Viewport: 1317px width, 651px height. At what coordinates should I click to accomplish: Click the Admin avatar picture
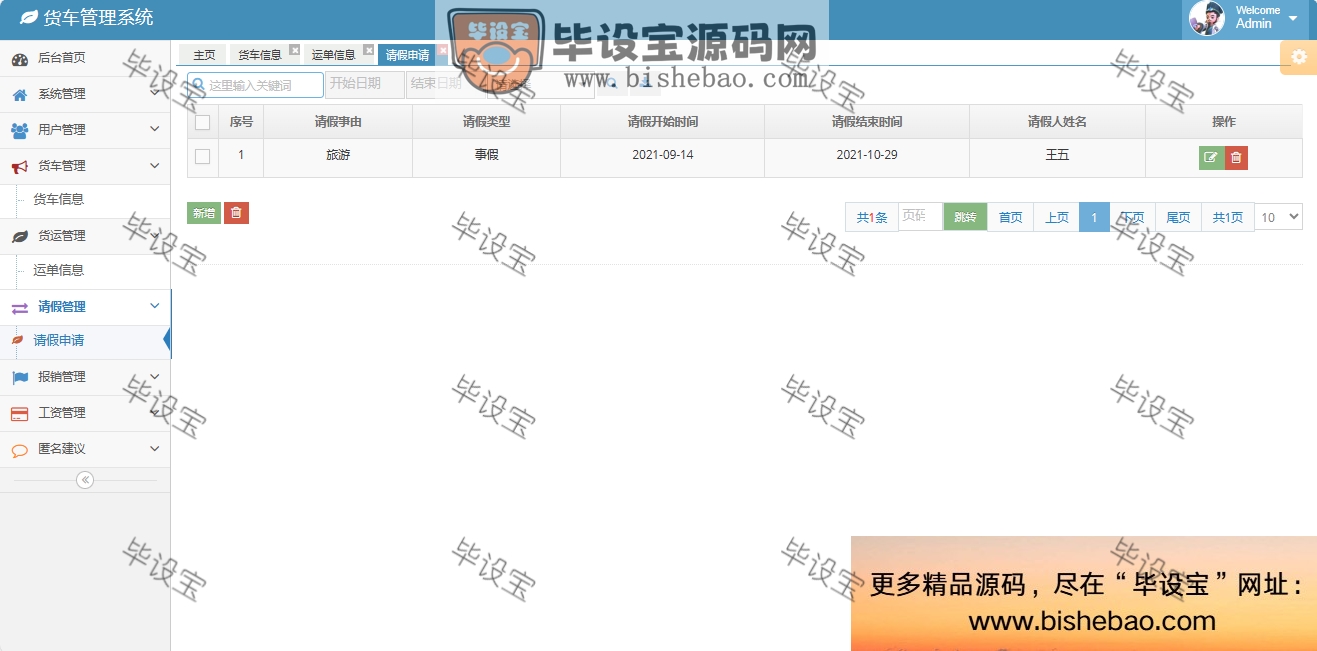(1206, 18)
